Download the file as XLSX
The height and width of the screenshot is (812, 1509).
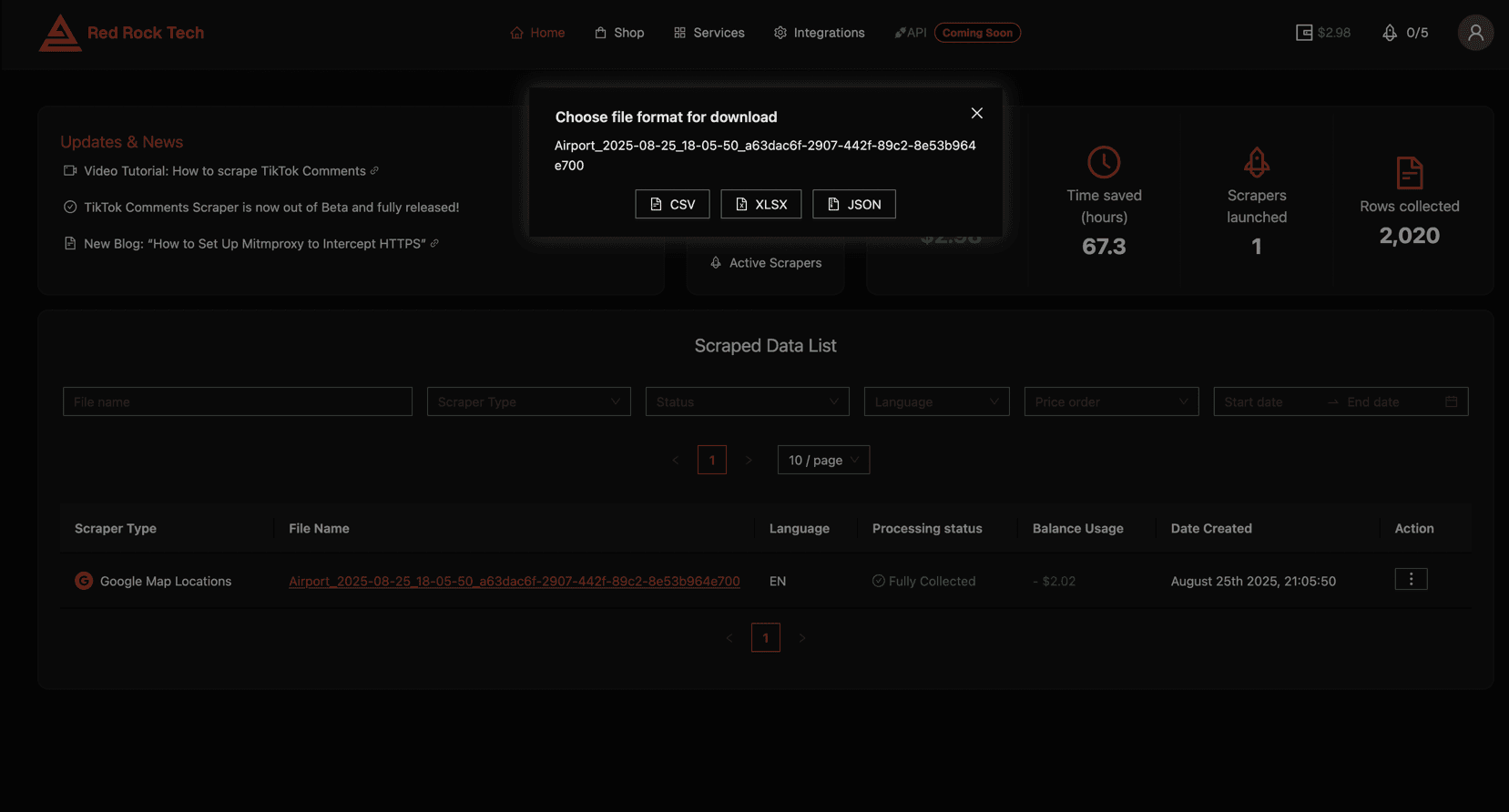(760, 204)
